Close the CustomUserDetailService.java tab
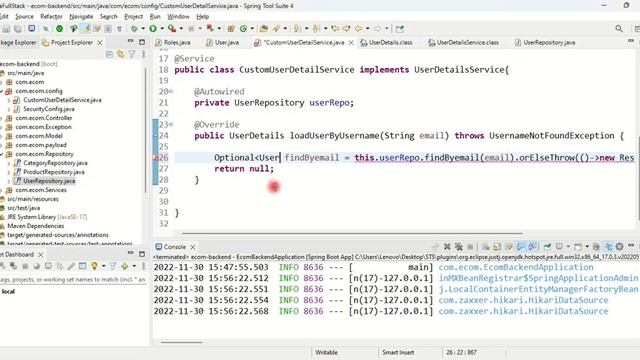Screen dimensions: 640x360 point(351,43)
